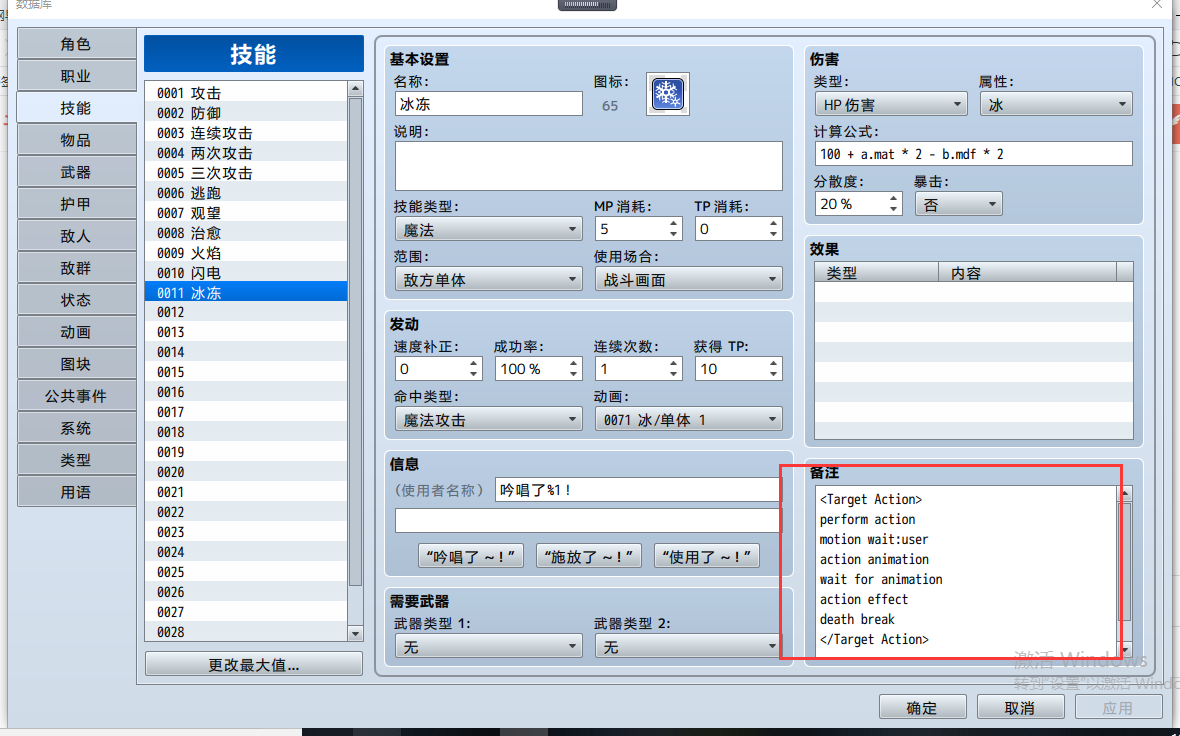Click the TP 消耗 spinner box
1180x736 pixels.
[x=738, y=229]
